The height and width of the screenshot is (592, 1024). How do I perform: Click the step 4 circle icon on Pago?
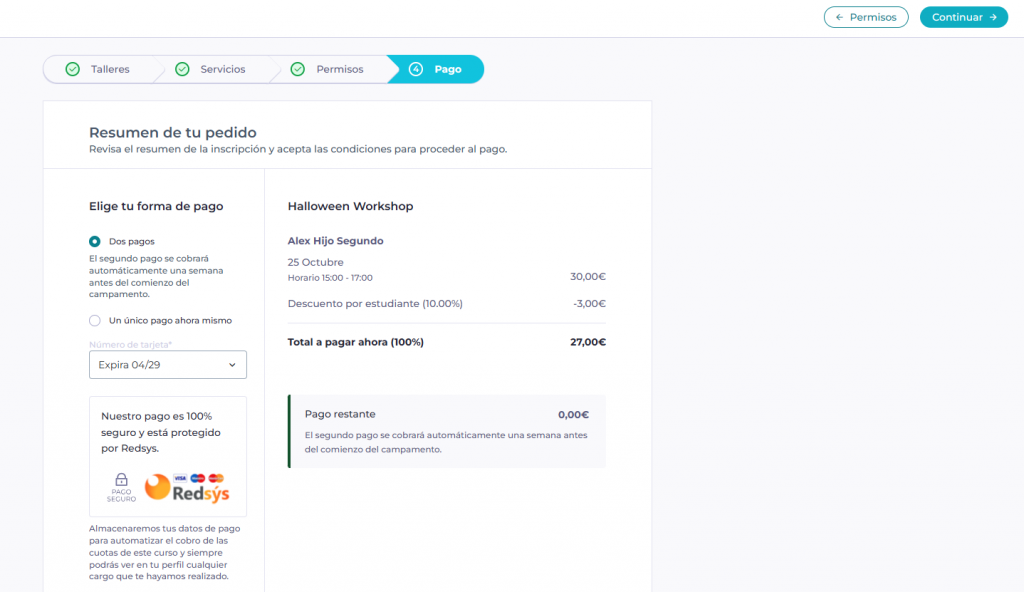coord(416,69)
